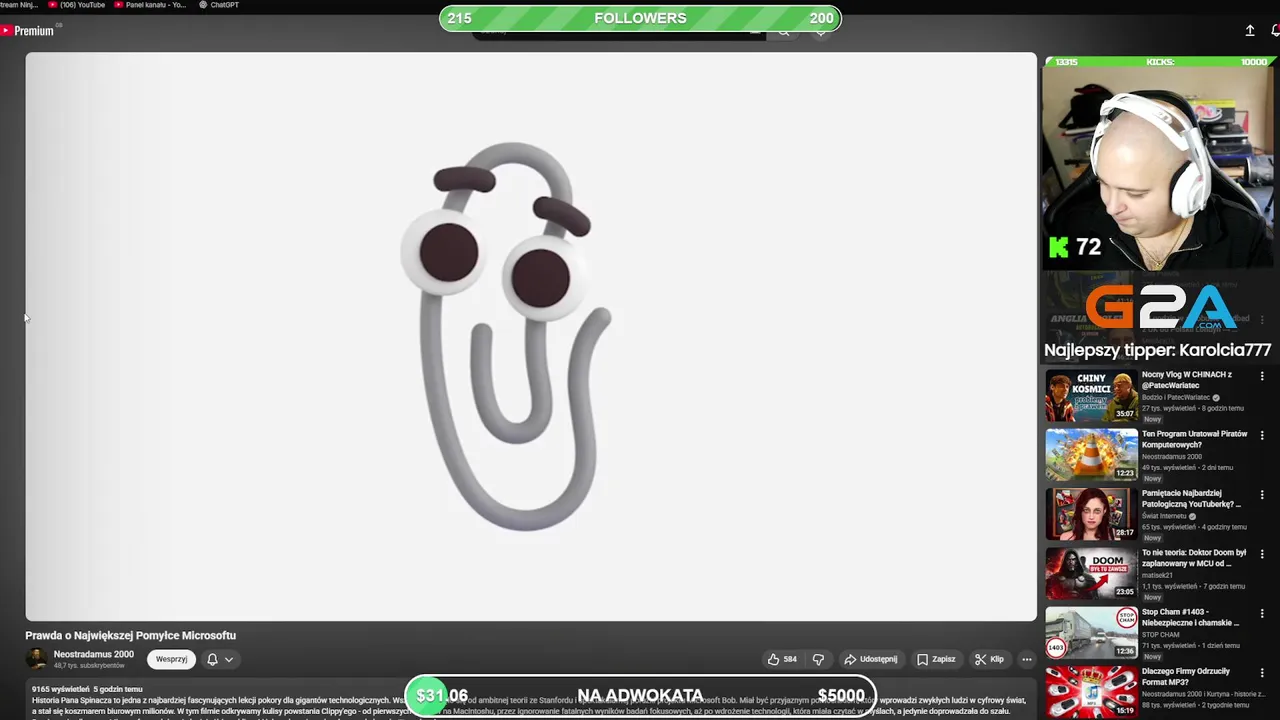
Task: Open Nocny Vlog W CHINACH thumbnail
Action: coord(1091,395)
